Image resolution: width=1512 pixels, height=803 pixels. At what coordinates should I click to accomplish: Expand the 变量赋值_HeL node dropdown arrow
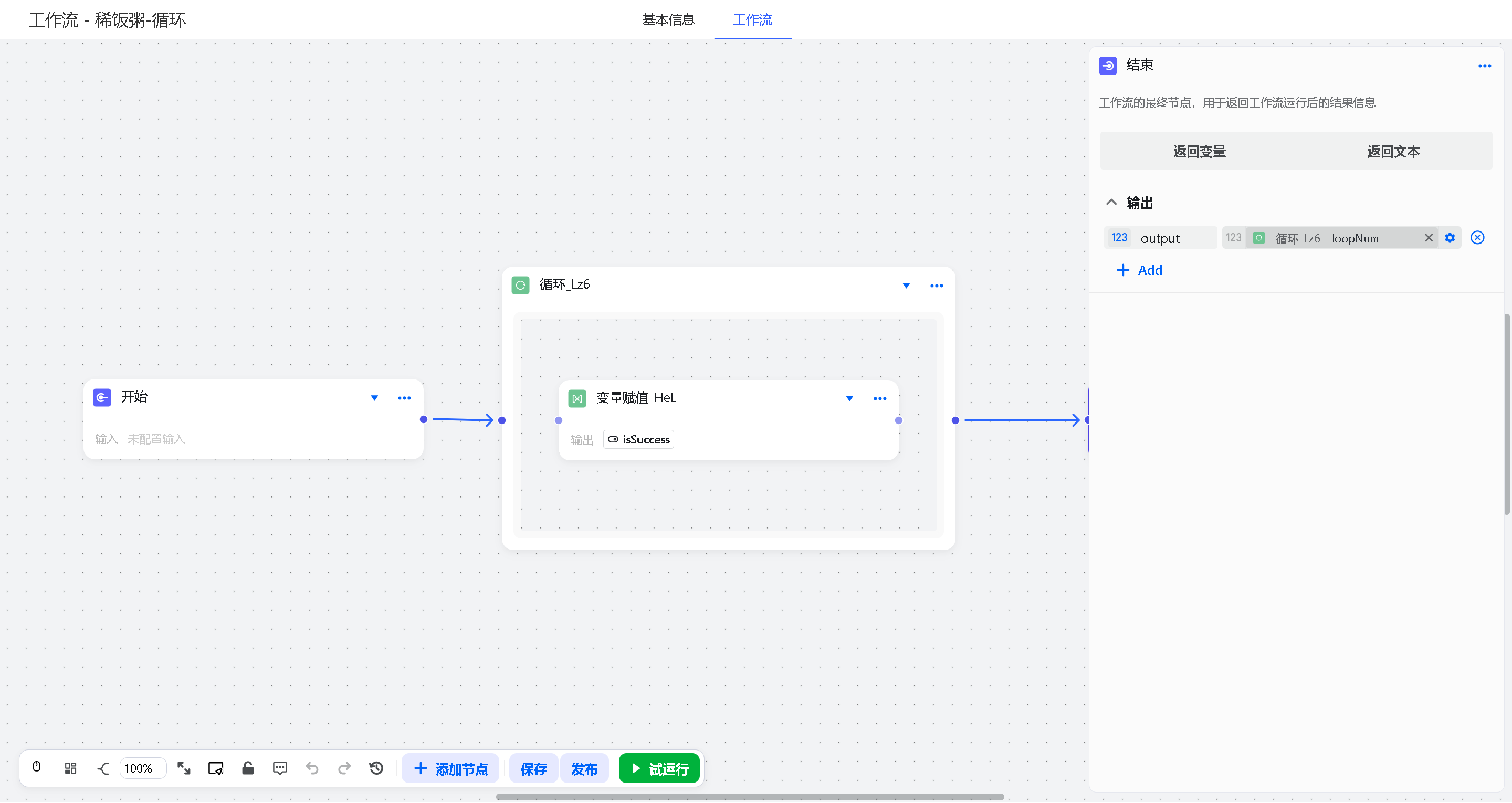coord(849,398)
